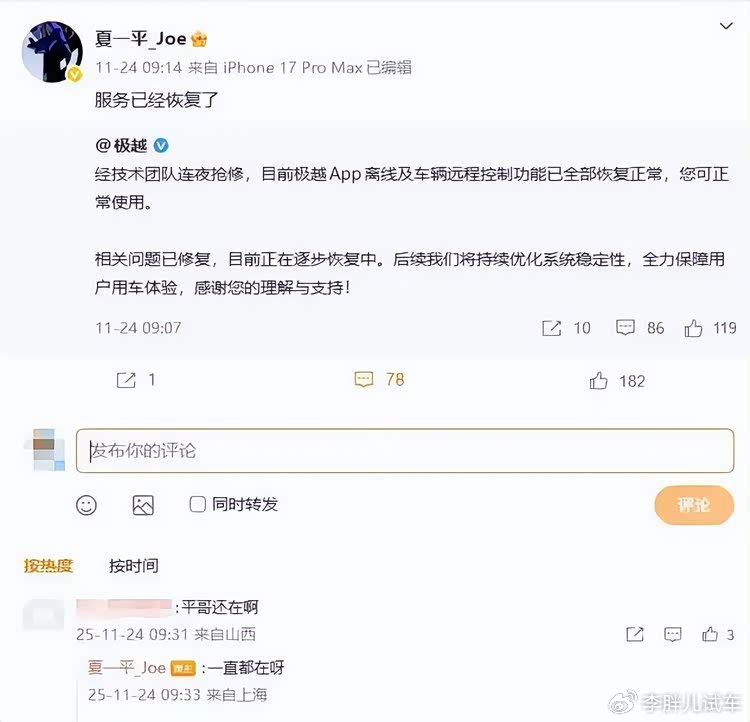Enable the 同时转发 checkbox
The height and width of the screenshot is (722, 750).
click(x=198, y=504)
